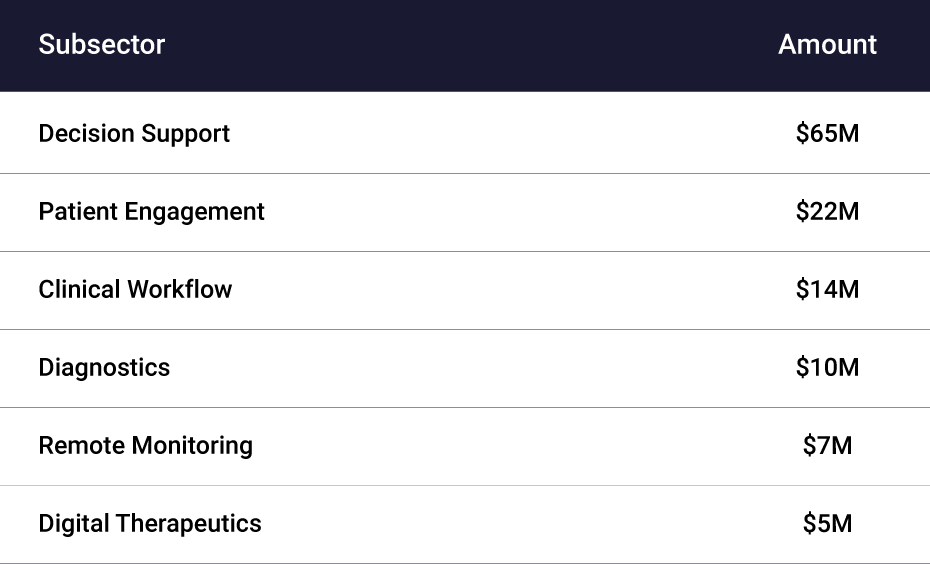Click the dark header bar between column titles
Screen dimensions: 930x564
point(470,45)
